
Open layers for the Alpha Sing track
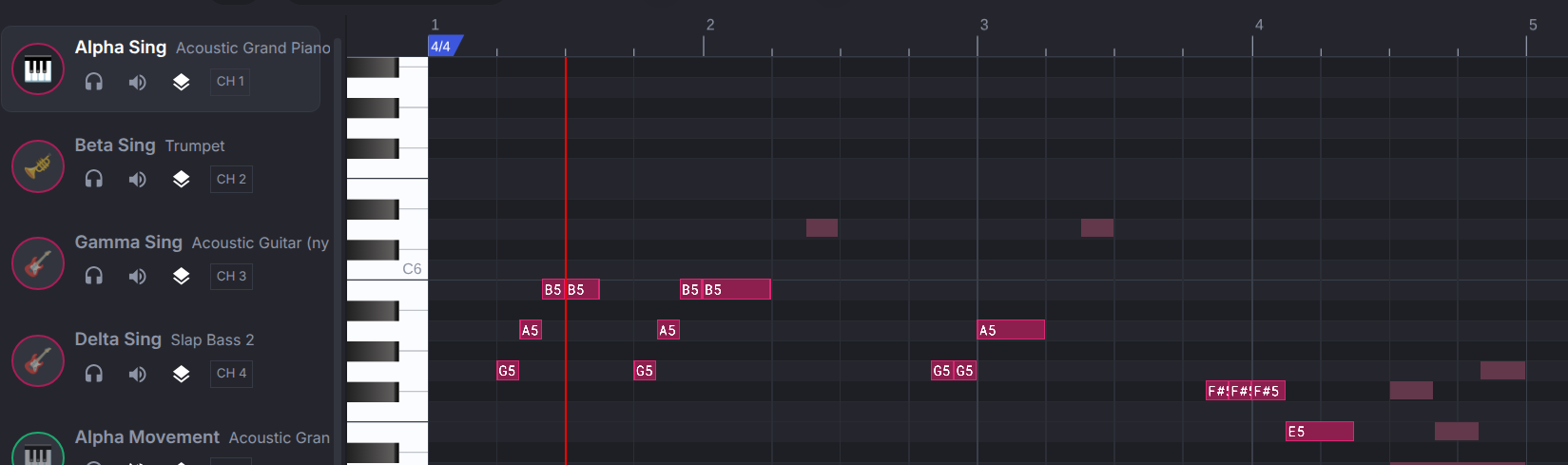click(181, 82)
